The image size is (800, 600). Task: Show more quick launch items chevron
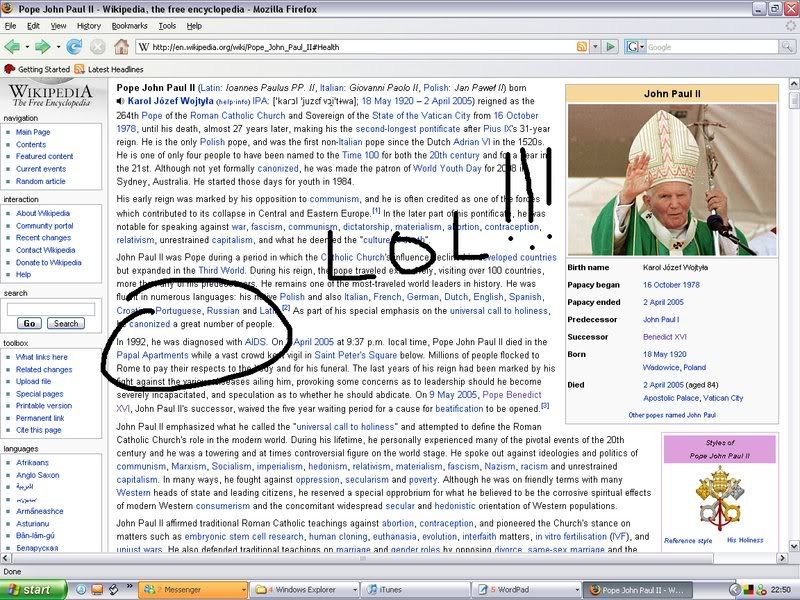pos(130,587)
